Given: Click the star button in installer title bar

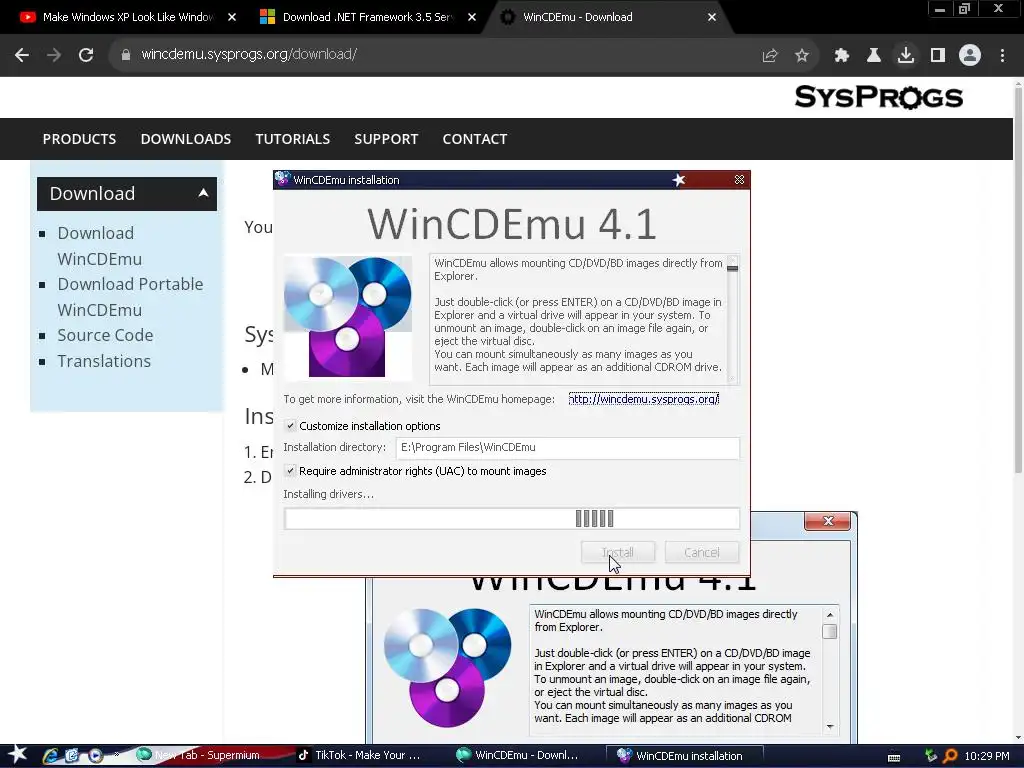Looking at the screenshot, I should pos(679,180).
